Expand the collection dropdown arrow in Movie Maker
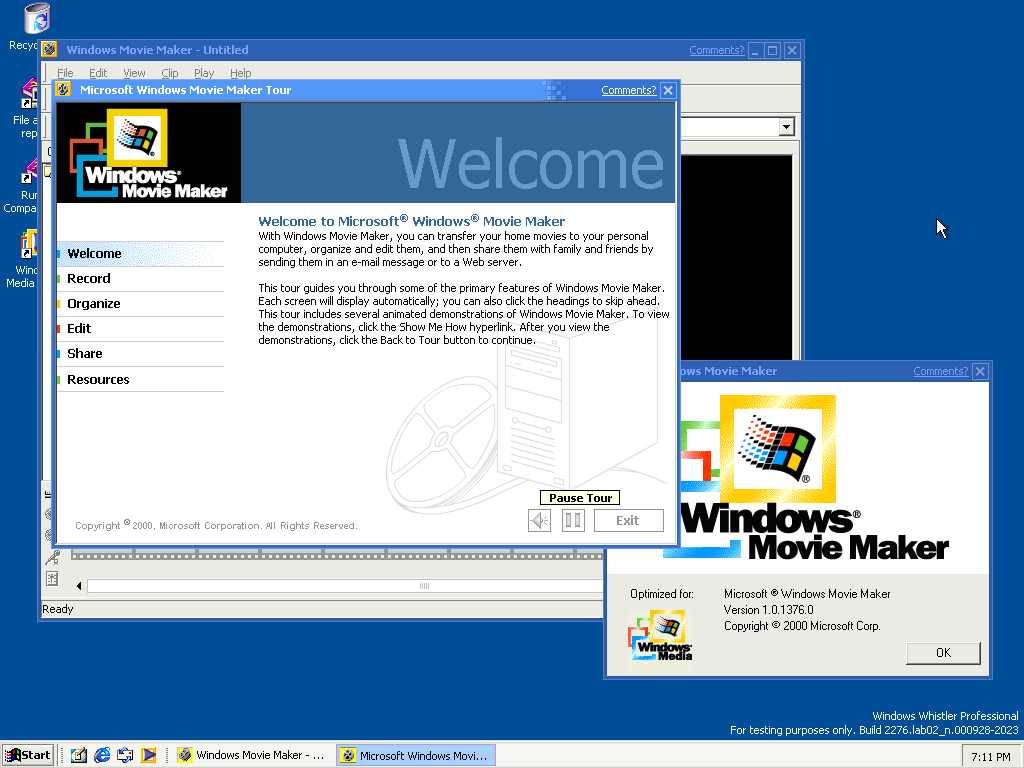The width and height of the screenshot is (1024, 768). 786,127
